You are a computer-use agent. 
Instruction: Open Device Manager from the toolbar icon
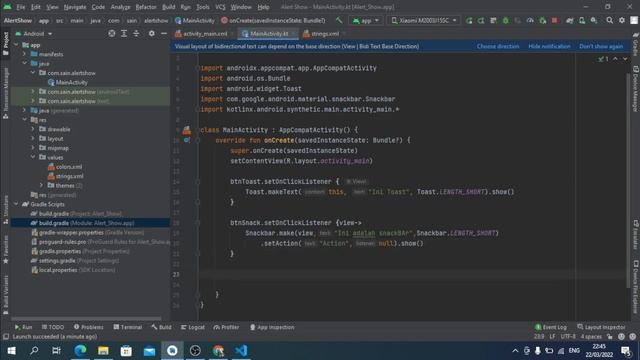pos(582,20)
